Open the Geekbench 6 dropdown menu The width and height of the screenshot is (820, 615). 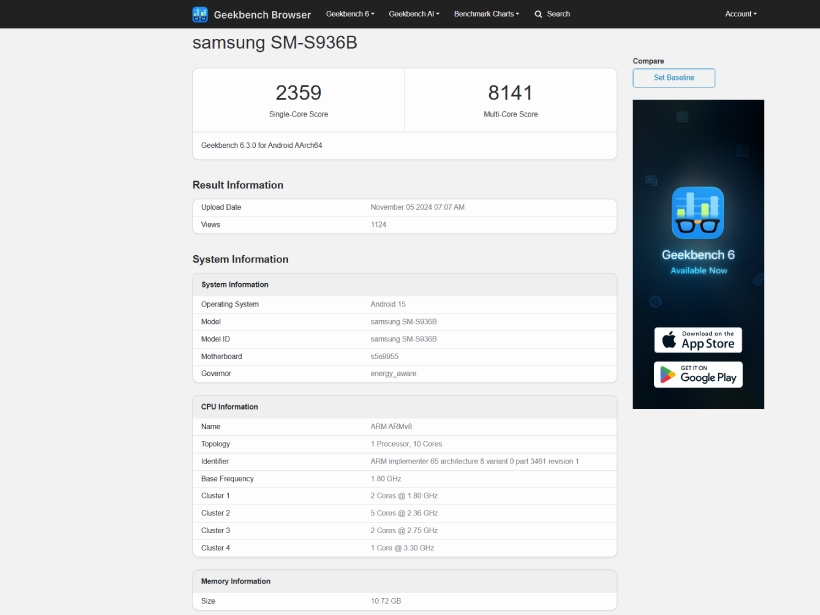tap(350, 14)
